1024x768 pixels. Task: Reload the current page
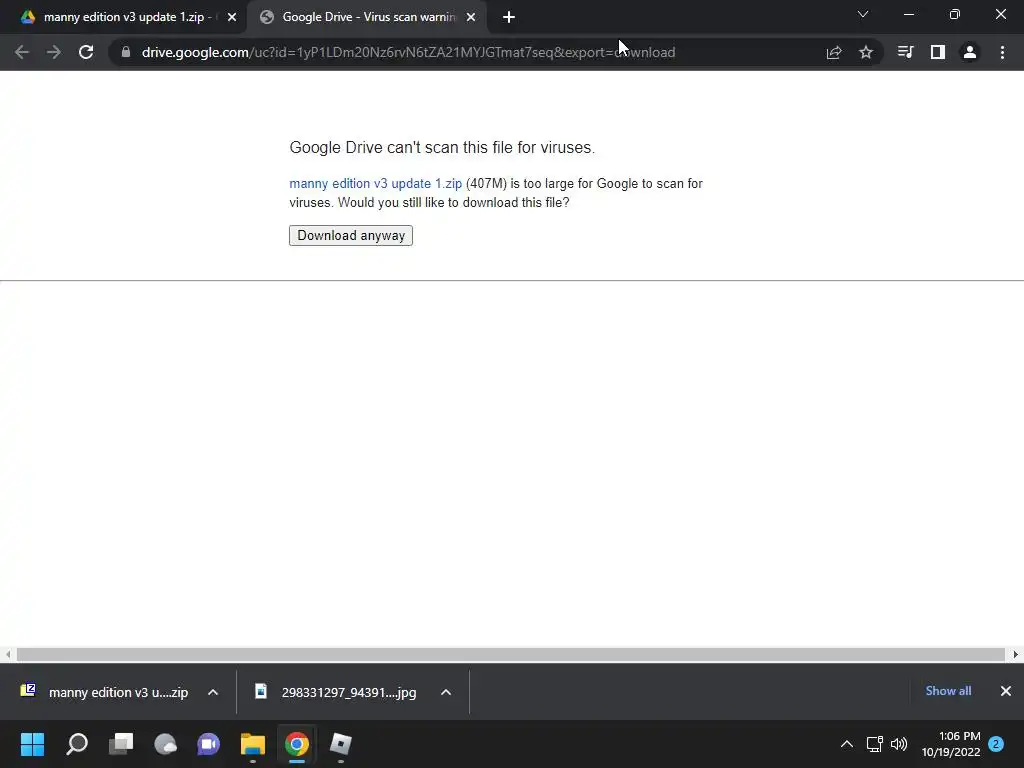tap(86, 52)
